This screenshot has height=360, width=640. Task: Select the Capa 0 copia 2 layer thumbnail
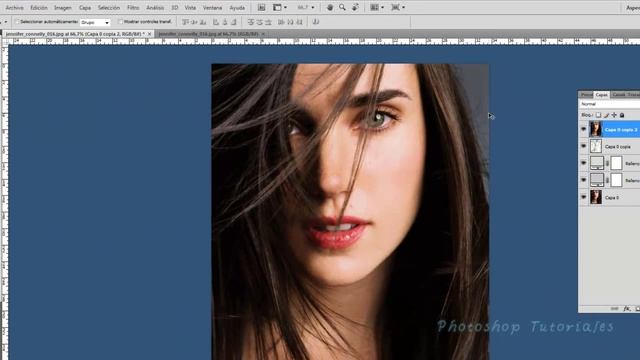[x=596, y=129]
